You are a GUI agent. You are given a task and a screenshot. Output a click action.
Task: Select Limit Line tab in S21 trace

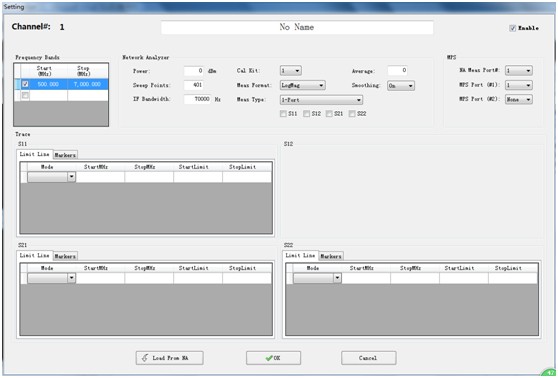click(x=35, y=255)
